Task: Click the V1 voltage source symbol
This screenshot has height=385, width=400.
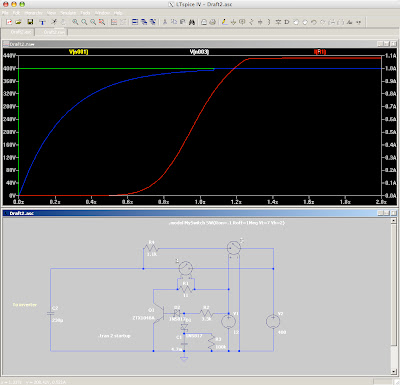Action: point(228,322)
